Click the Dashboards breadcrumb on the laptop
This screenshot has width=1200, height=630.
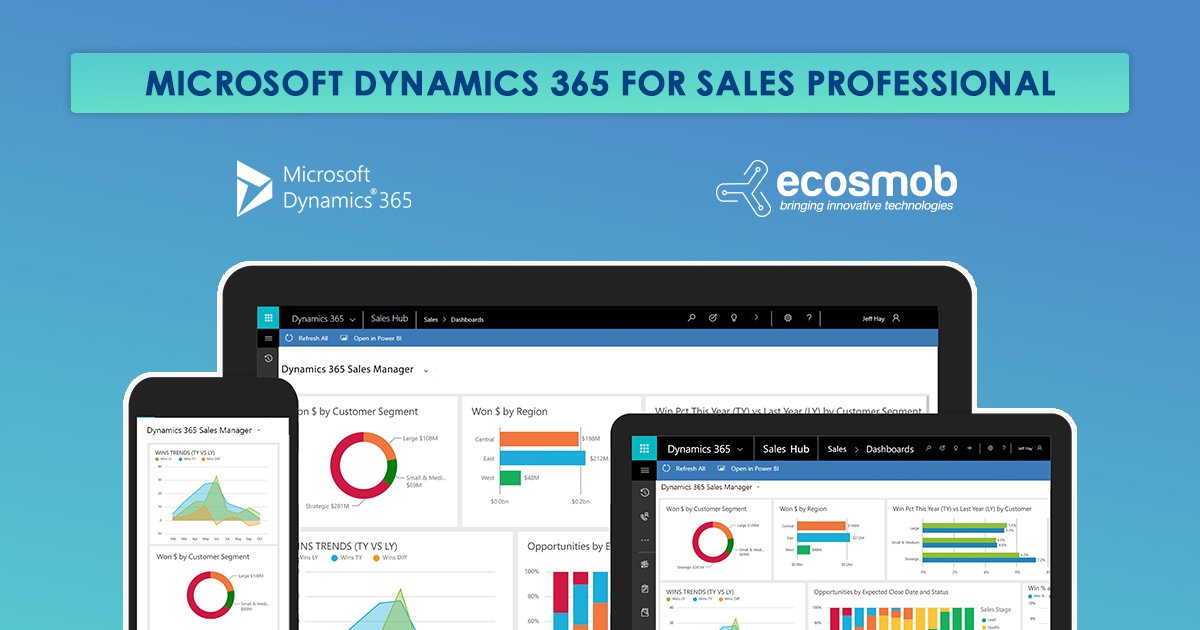click(467, 320)
